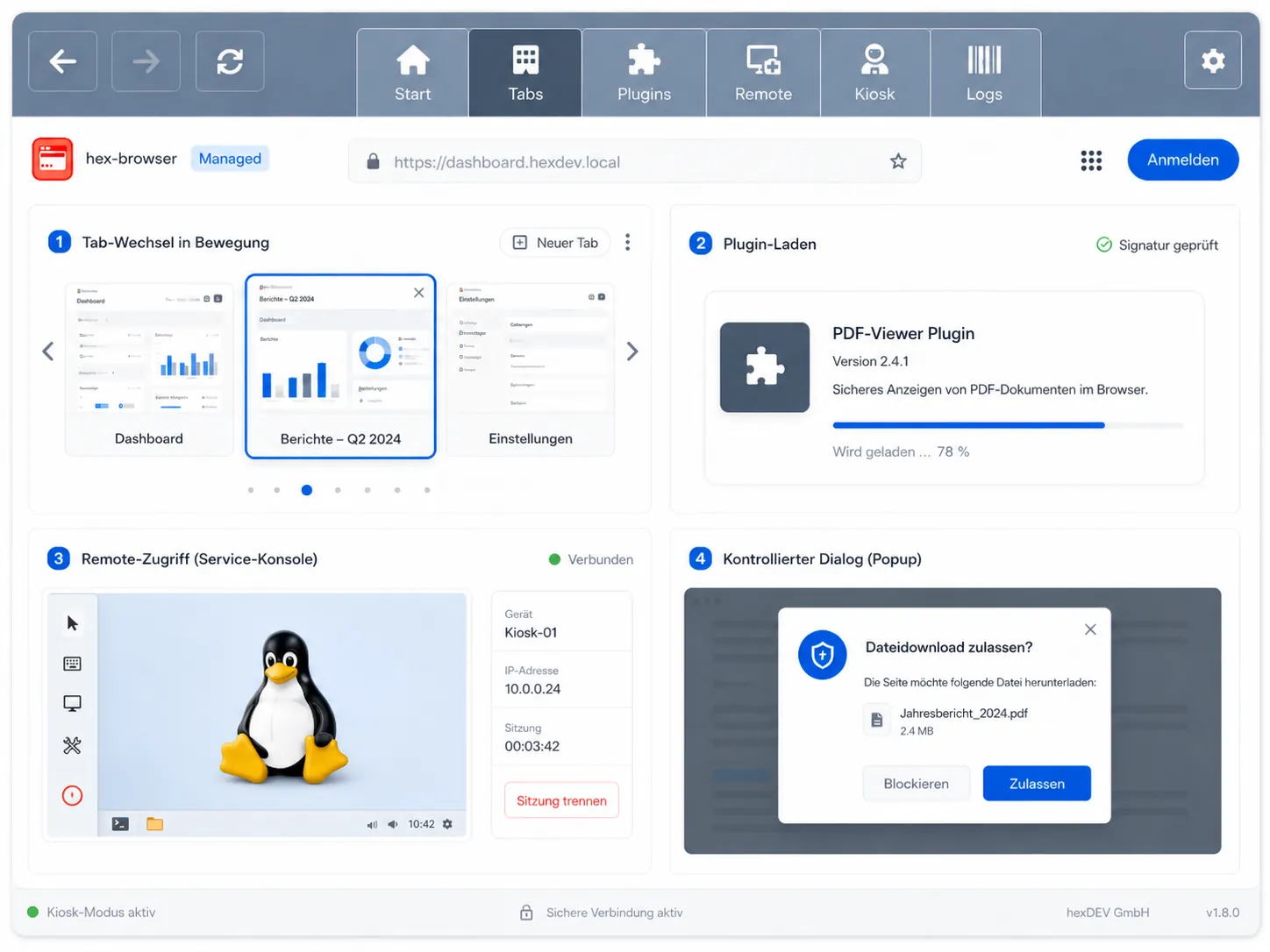Click the Signatur geprüft checkmark icon
1270x952 pixels.
[1104, 245]
